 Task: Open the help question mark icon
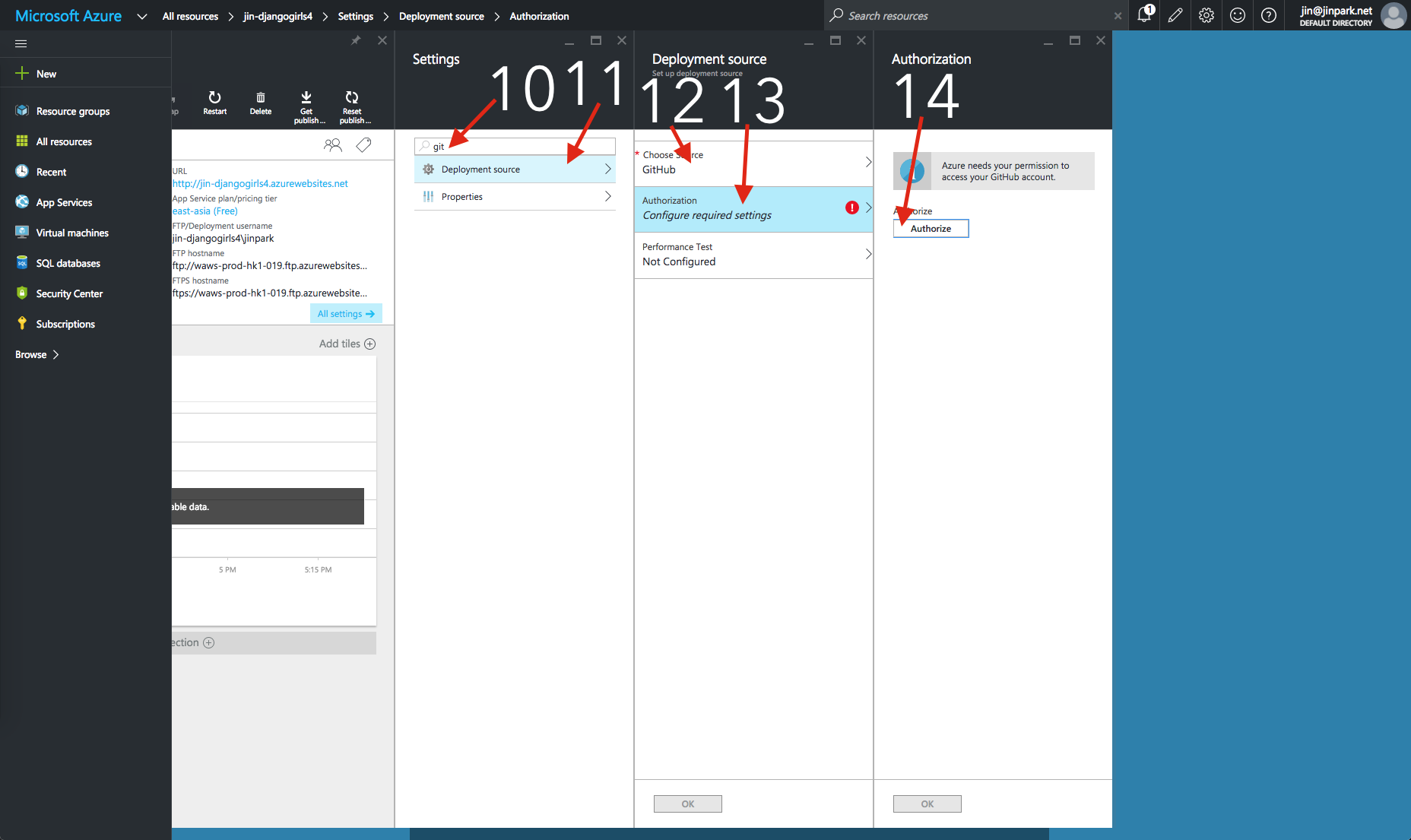1269,15
